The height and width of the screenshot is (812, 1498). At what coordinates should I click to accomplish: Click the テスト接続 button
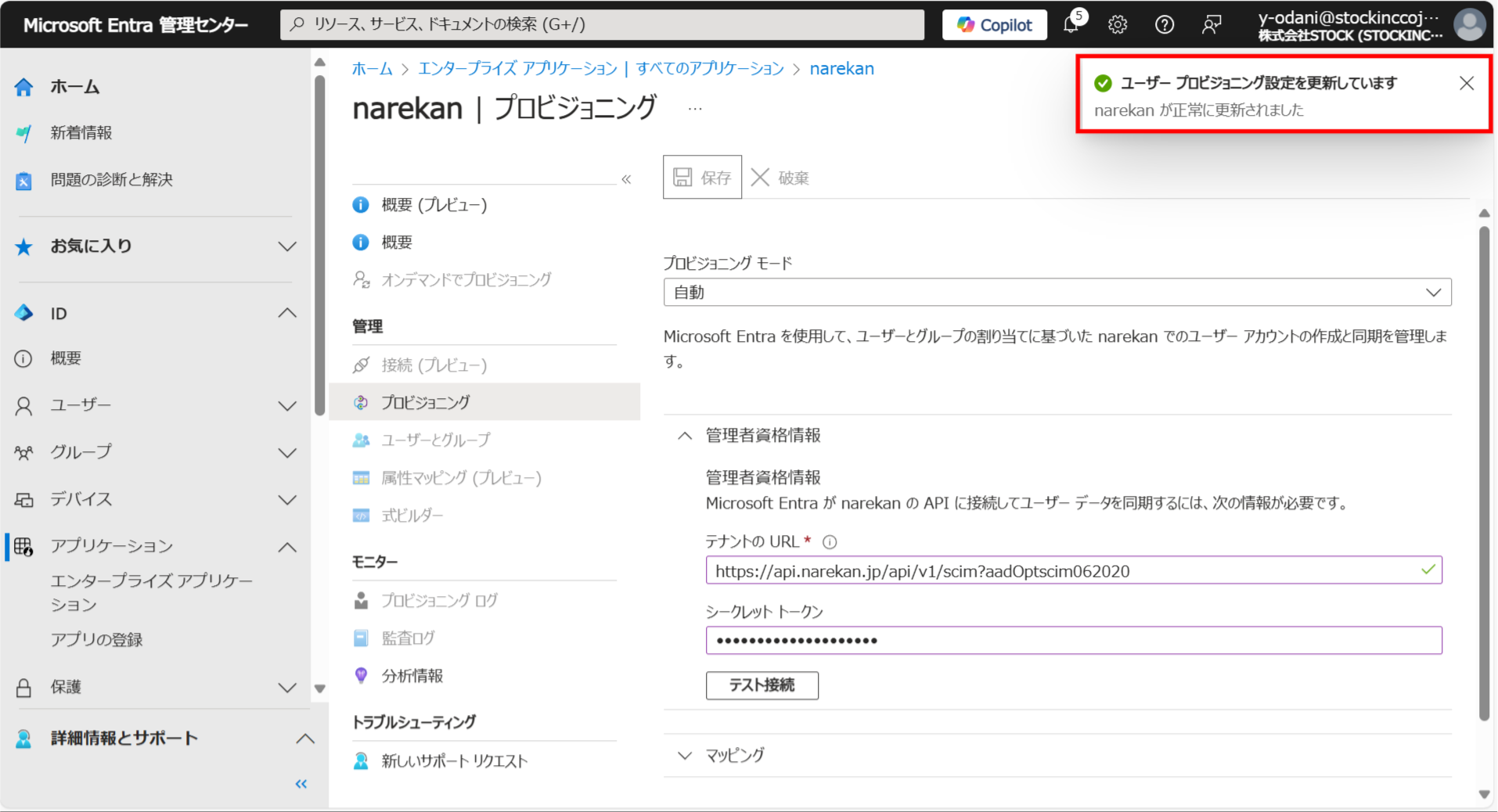click(762, 685)
